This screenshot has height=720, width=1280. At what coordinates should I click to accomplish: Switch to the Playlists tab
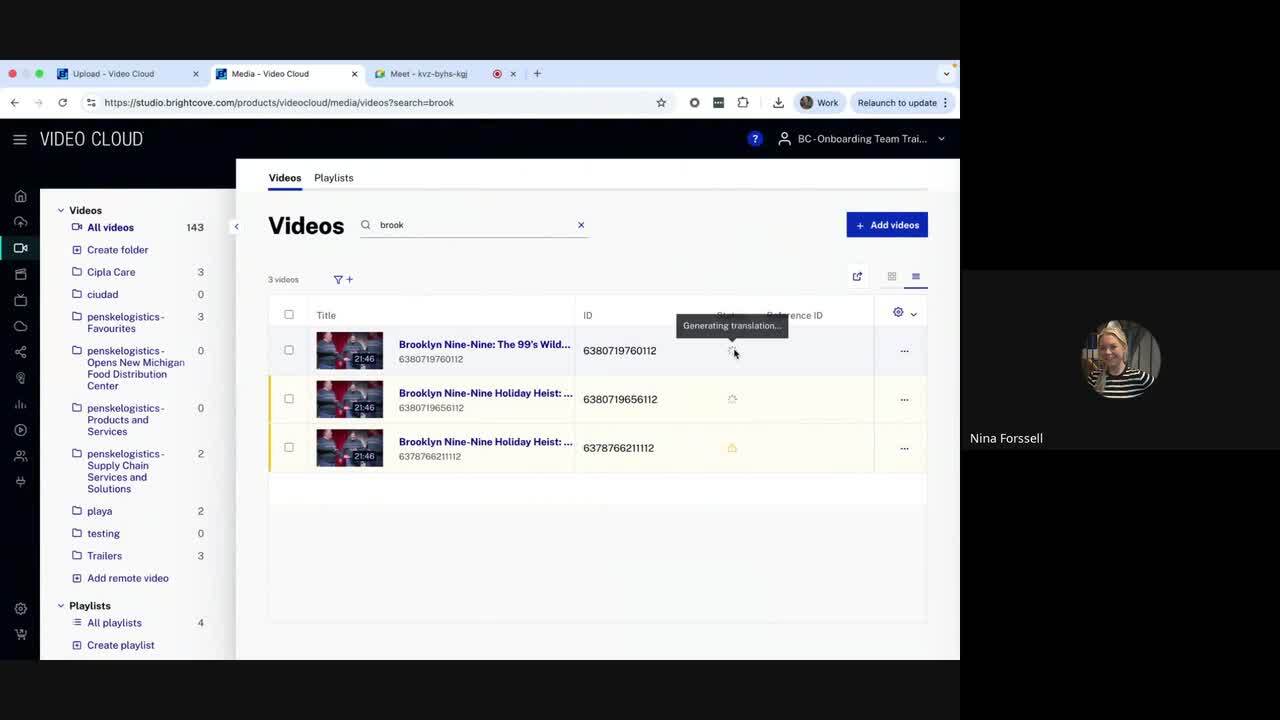click(333, 178)
